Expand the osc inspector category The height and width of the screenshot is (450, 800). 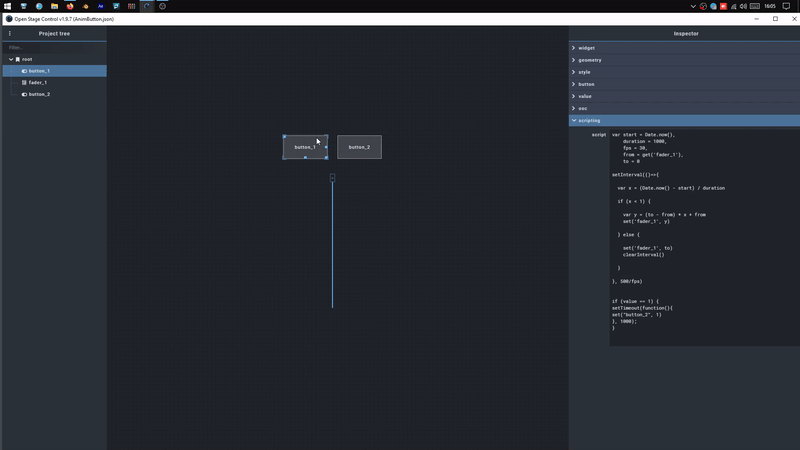pyautogui.click(x=684, y=108)
